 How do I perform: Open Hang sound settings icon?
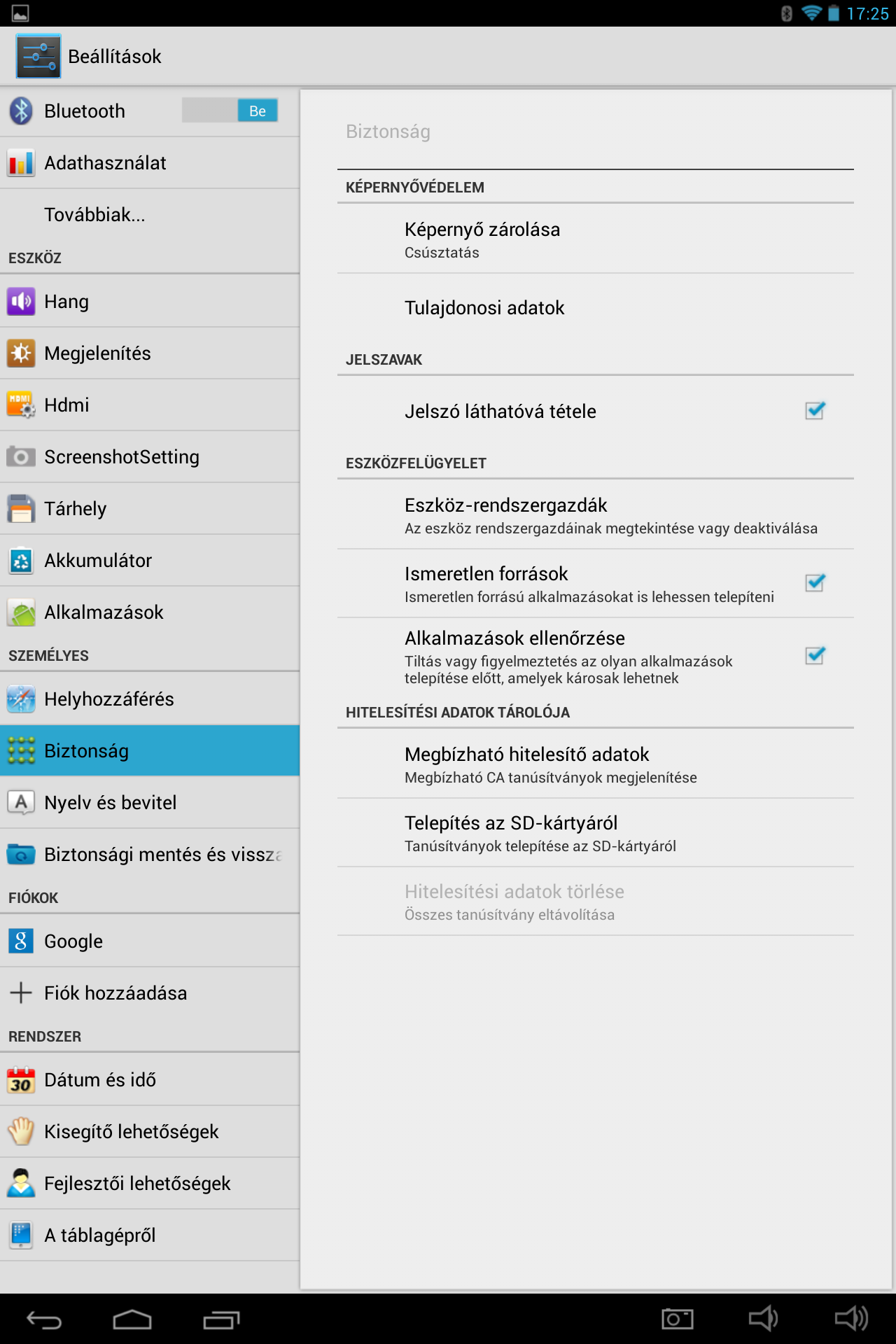(21, 302)
